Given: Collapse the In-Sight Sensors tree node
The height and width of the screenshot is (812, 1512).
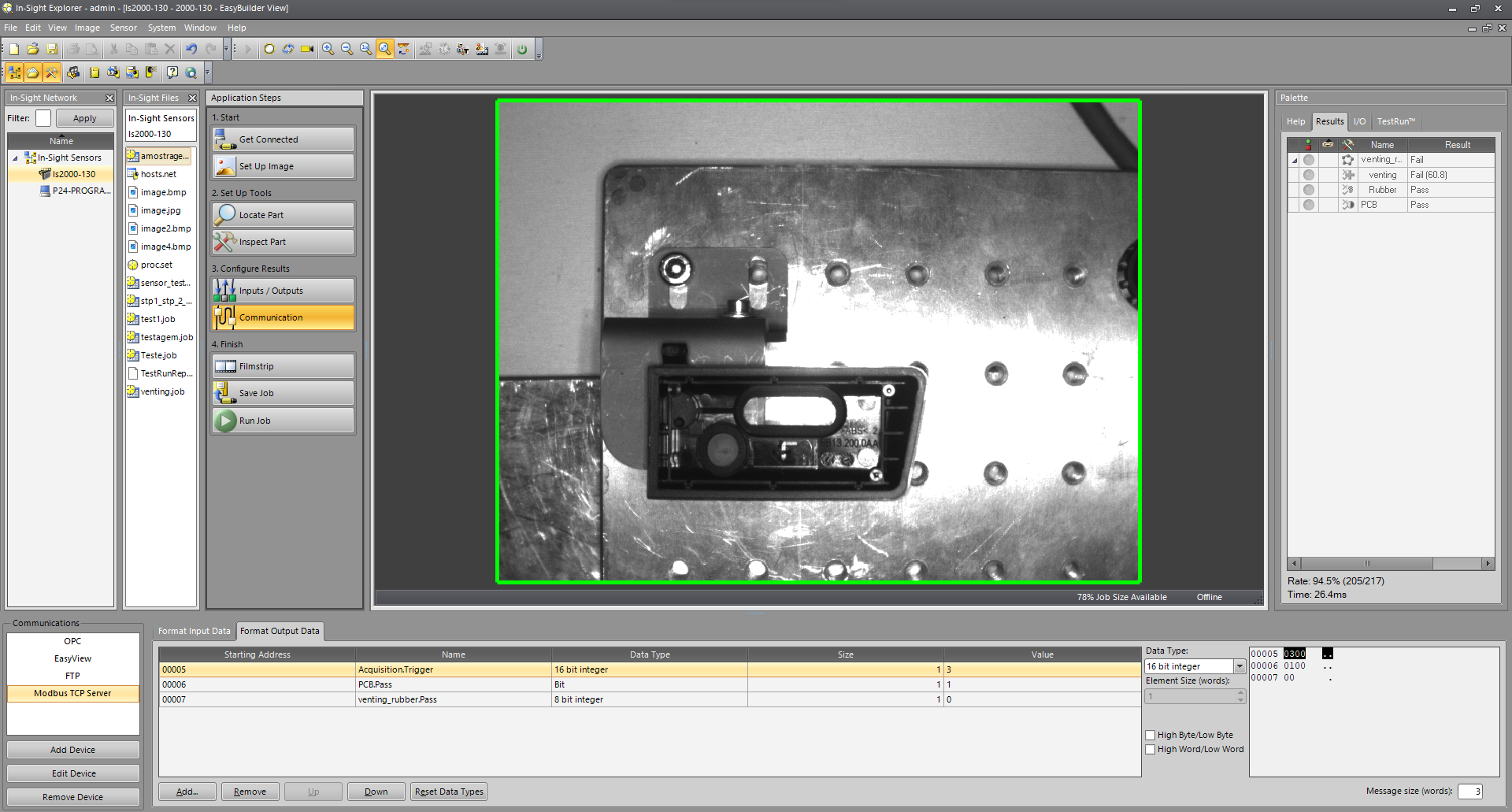Looking at the screenshot, I should point(15,158).
